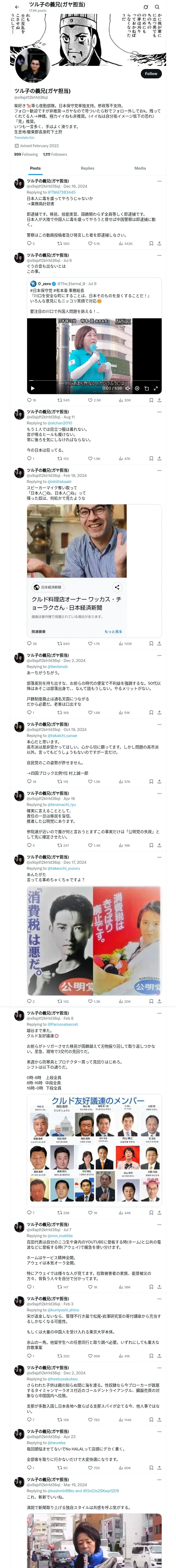Play the embedded video in the Jul 9 post
The height and width of the screenshot is (1568, 176).
coord(33,388)
